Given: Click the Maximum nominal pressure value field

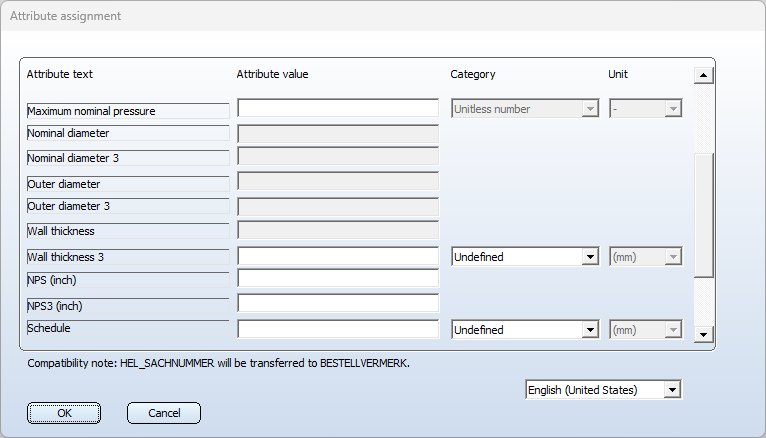Looking at the screenshot, I should tap(338, 108).
